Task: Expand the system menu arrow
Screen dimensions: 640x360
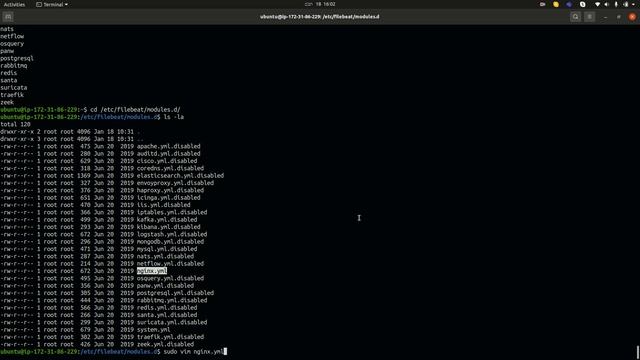Action: click(x=633, y=4)
